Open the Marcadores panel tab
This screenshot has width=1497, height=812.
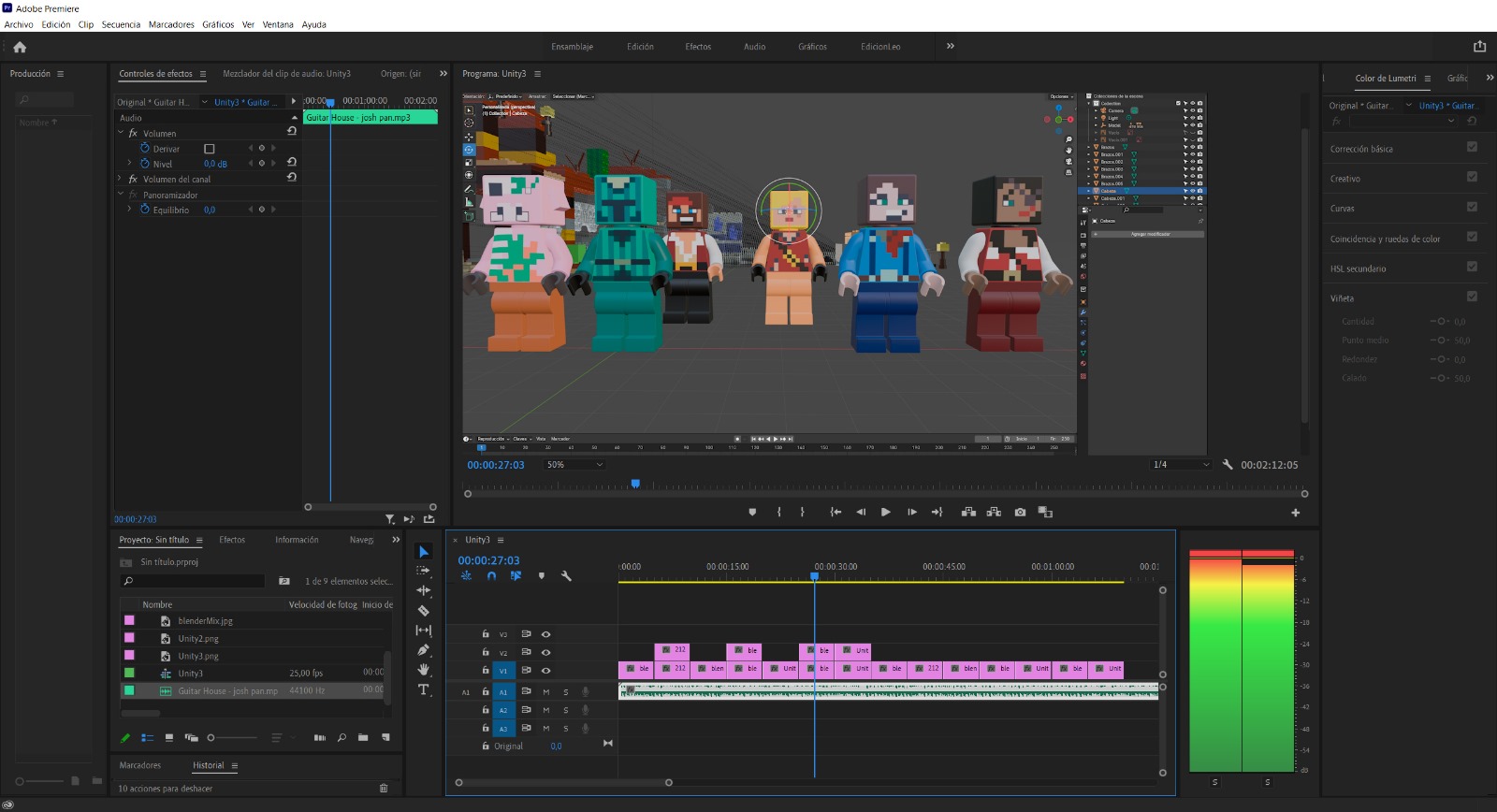(x=140, y=765)
